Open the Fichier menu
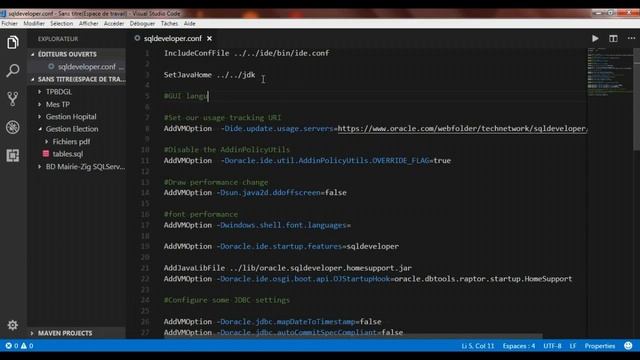 [9, 24]
